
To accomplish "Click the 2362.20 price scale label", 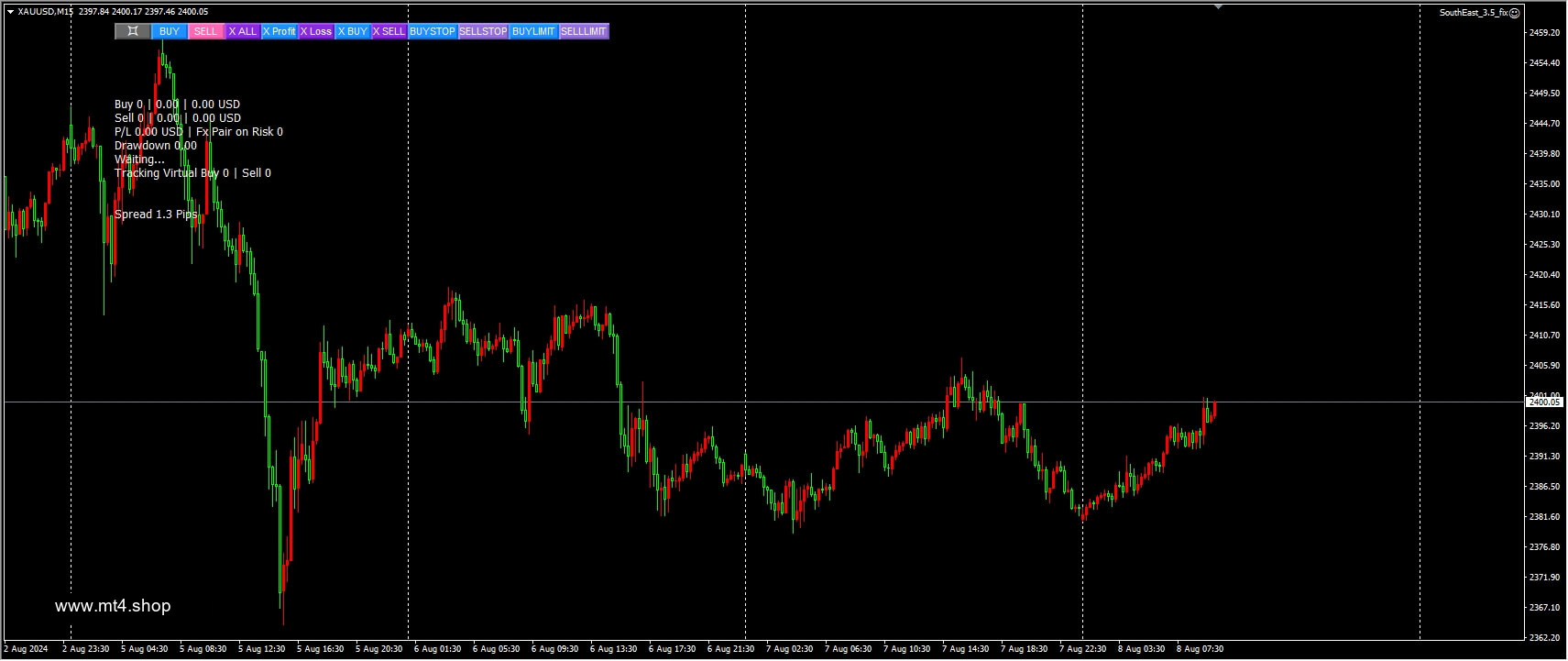I will 1545,638.
